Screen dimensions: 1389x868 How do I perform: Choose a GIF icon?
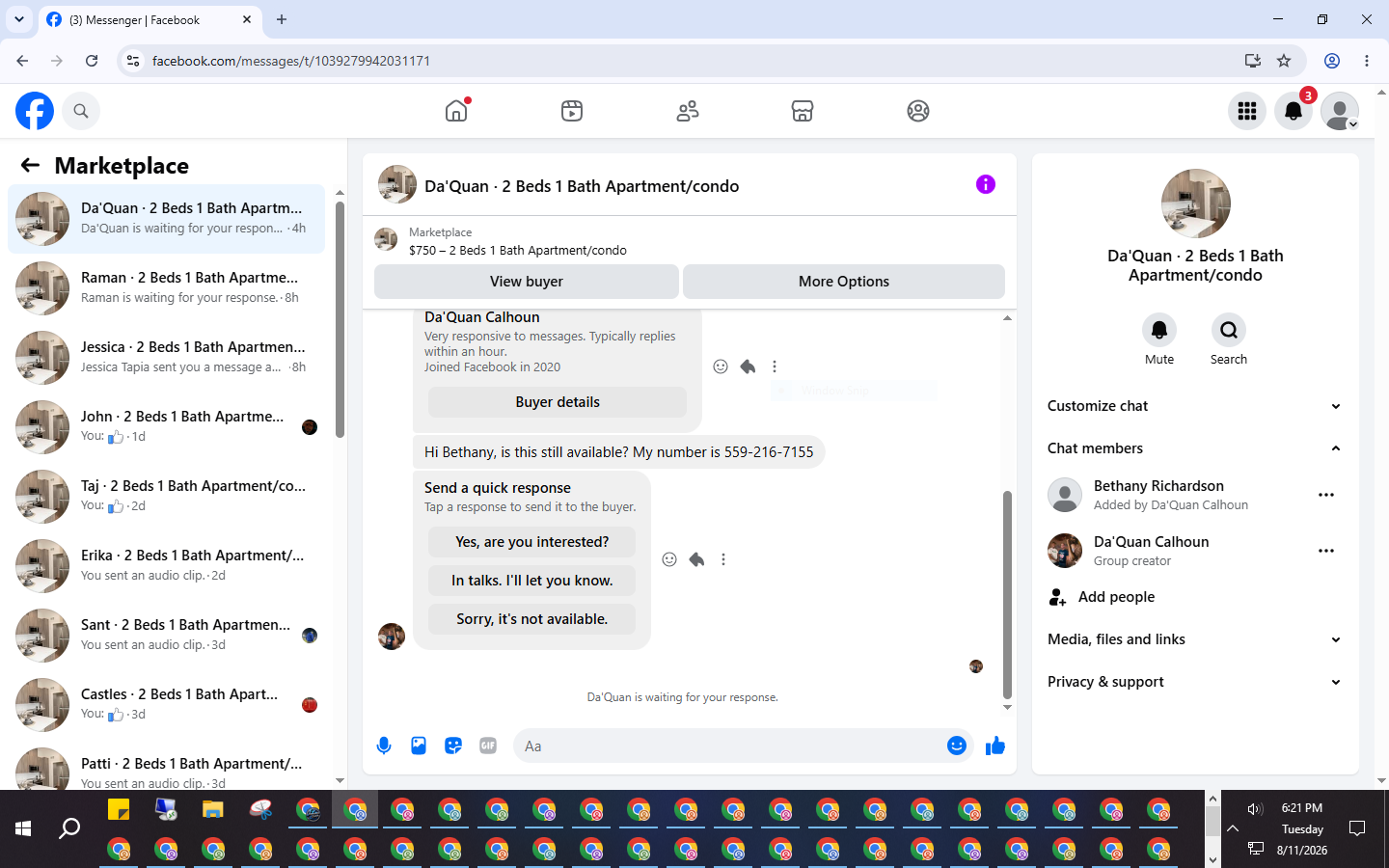[488, 746]
